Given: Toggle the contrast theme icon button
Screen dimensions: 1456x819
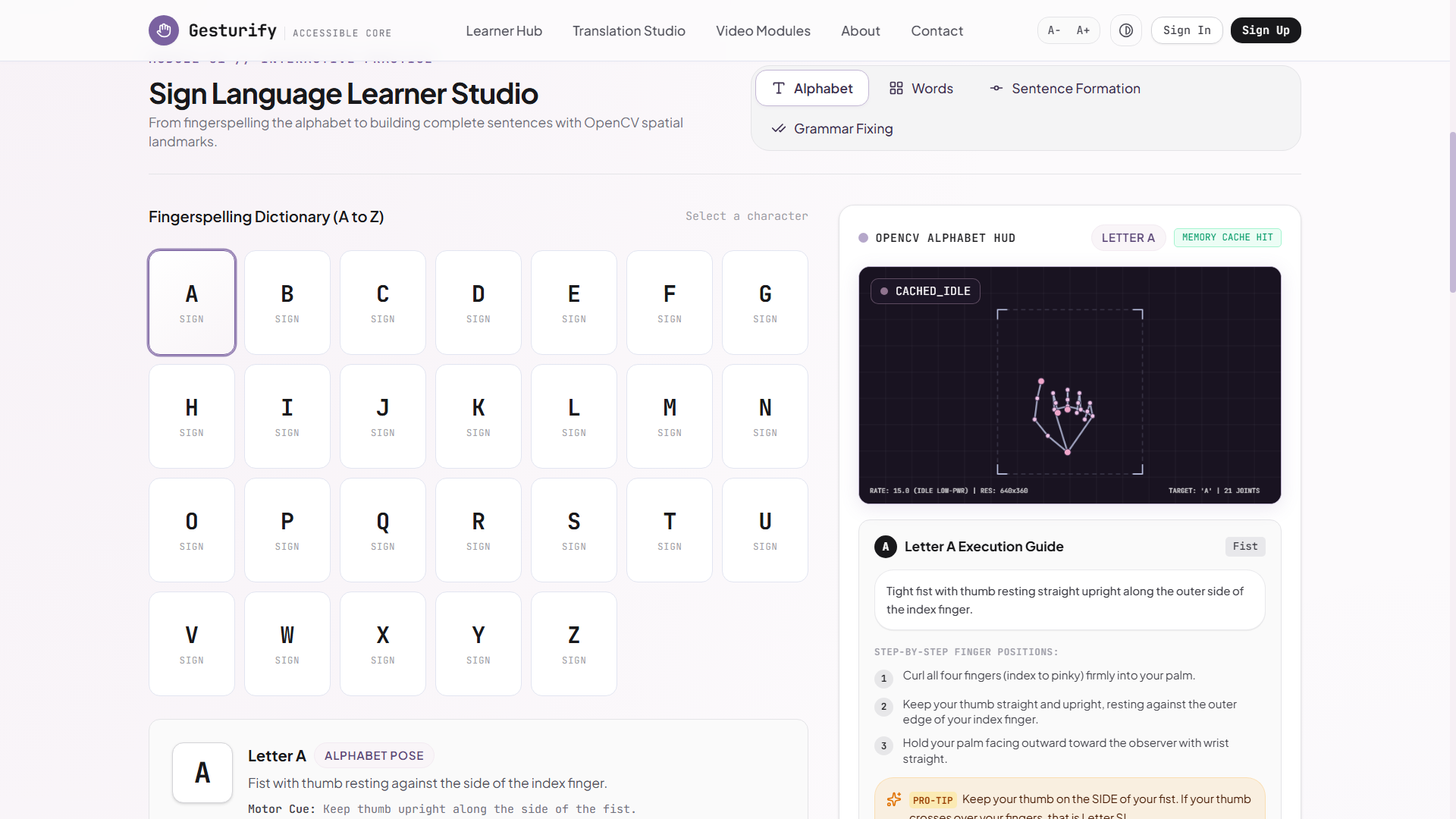Looking at the screenshot, I should coord(1126,30).
